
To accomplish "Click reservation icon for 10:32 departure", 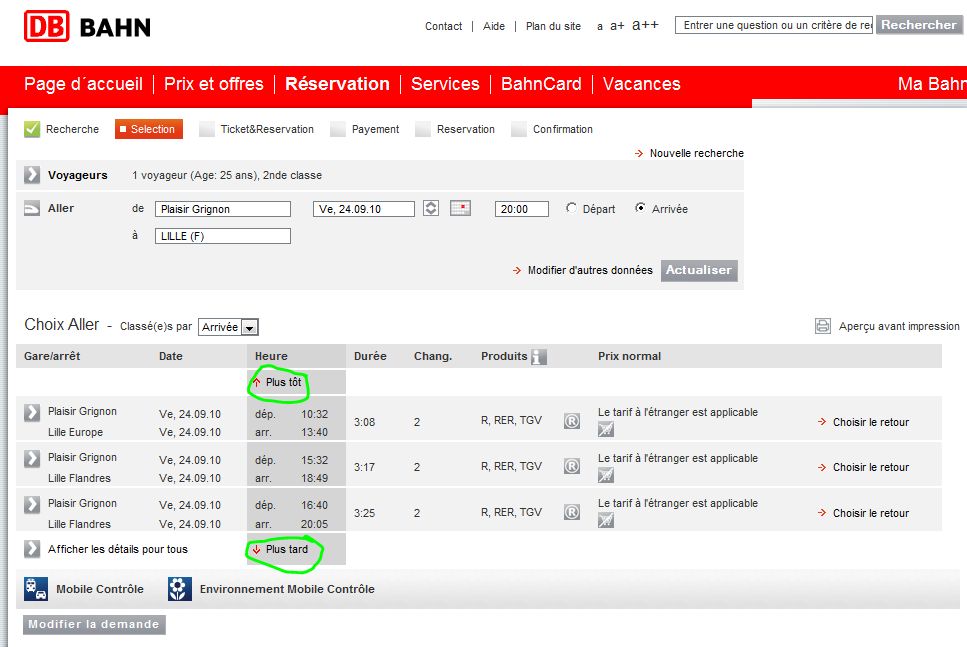I will coord(572,421).
